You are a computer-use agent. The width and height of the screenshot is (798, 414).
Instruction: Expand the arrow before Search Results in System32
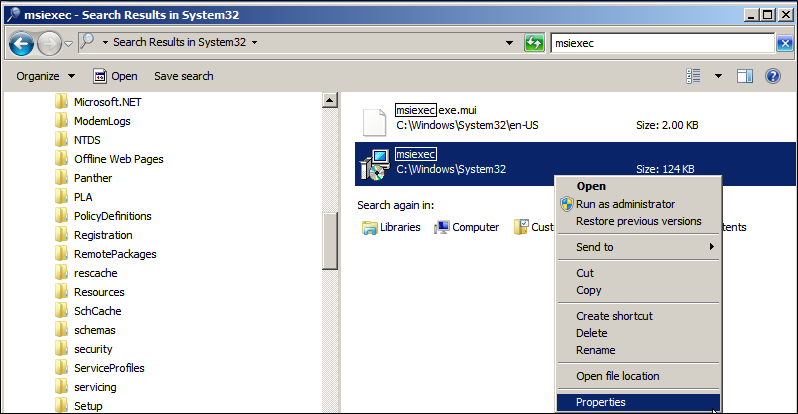[x=105, y=42]
